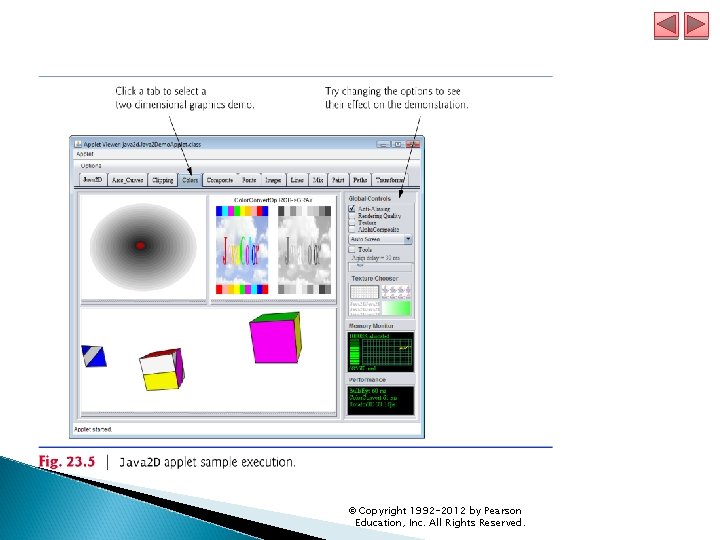This screenshot has height=540, width=720.
Task: Select the green gradient texture swatch
Action: [x=397, y=308]
